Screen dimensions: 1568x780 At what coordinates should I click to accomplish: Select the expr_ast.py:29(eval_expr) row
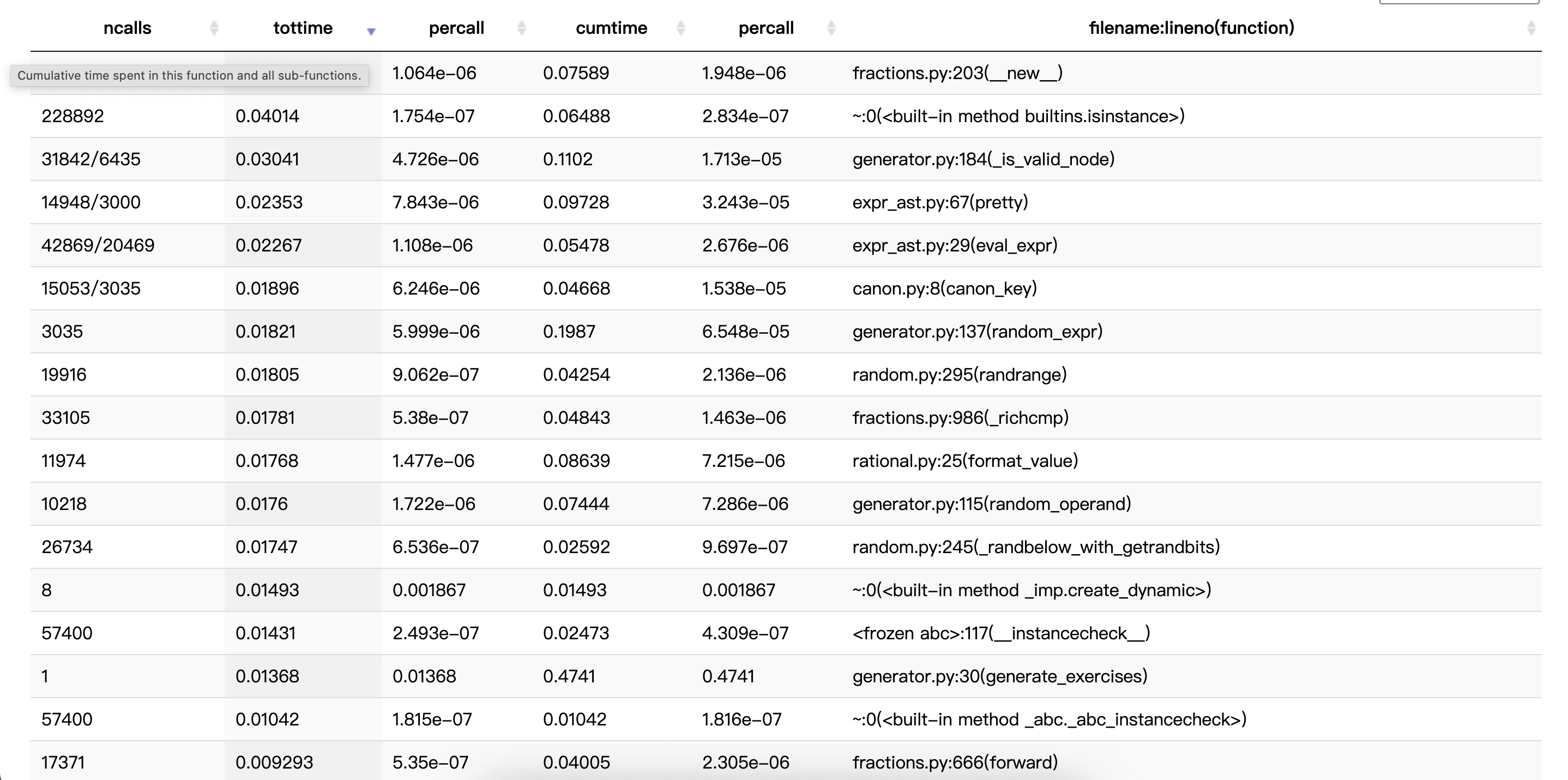coord(955,245)
